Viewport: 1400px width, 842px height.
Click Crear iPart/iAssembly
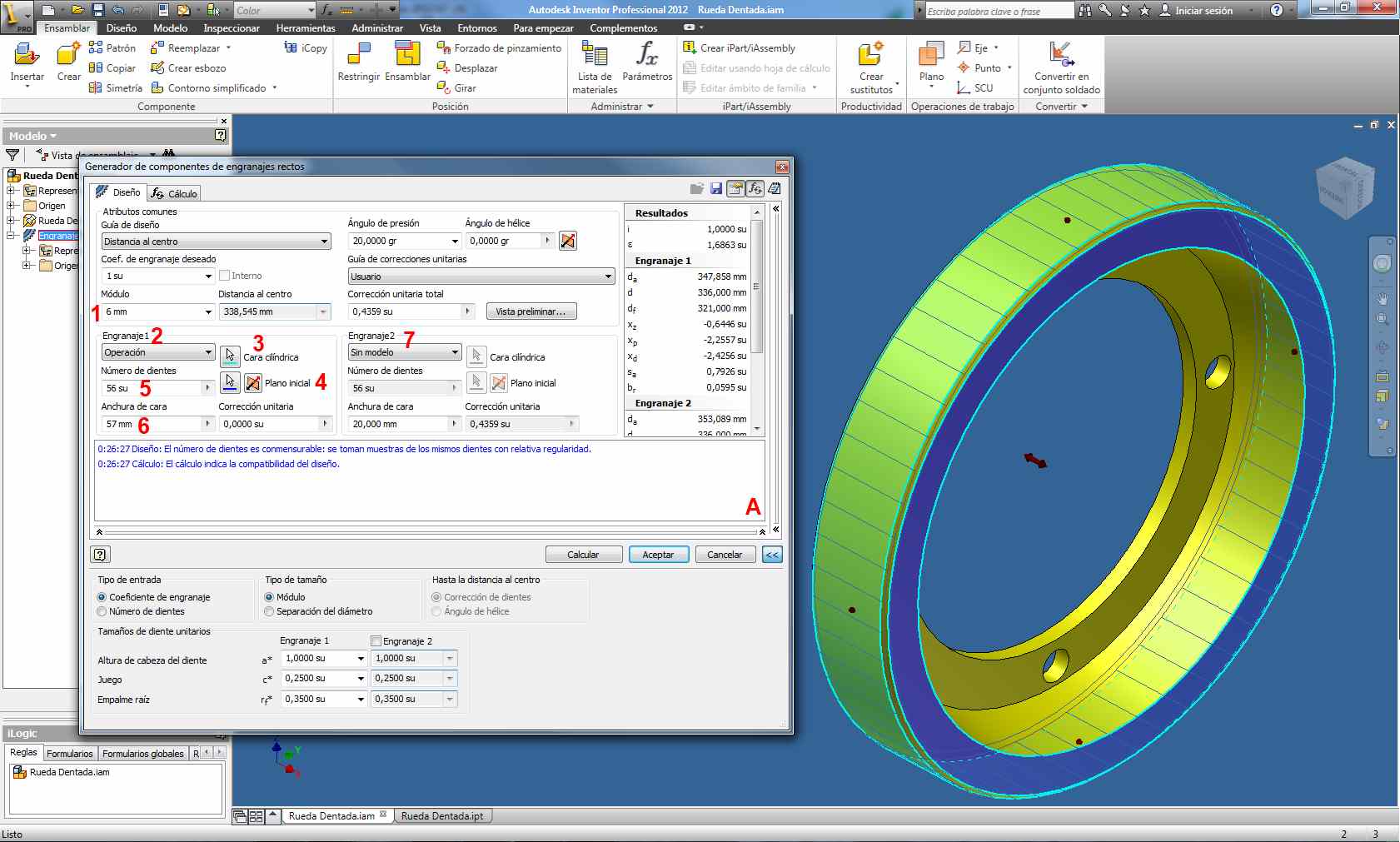[x=740, y=48]
